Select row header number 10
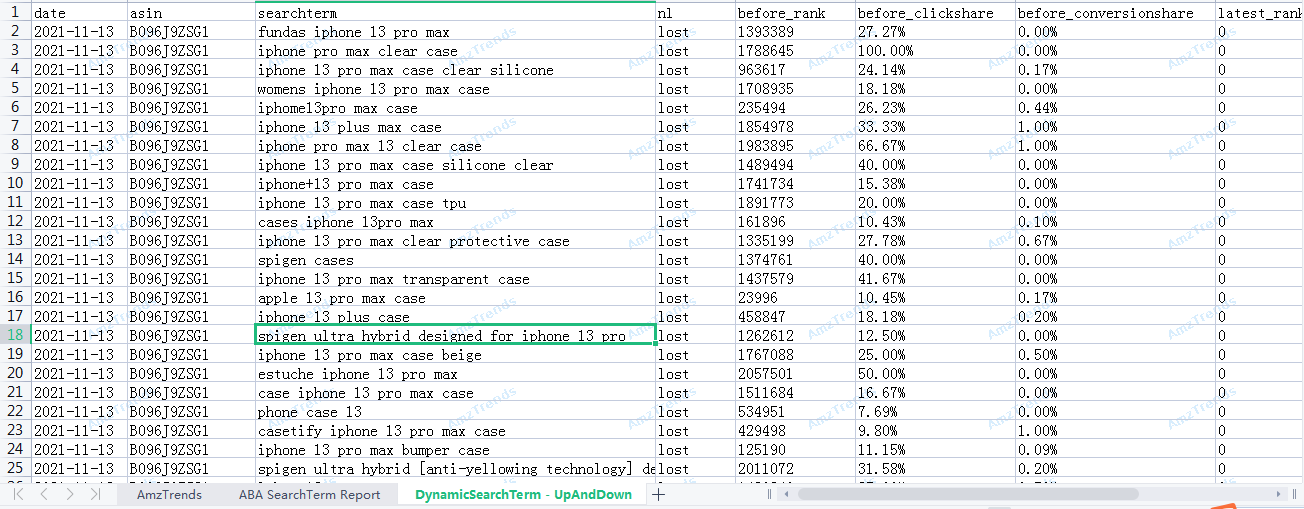This screenshot has height=509, width=1304. [x=15, y=183]
